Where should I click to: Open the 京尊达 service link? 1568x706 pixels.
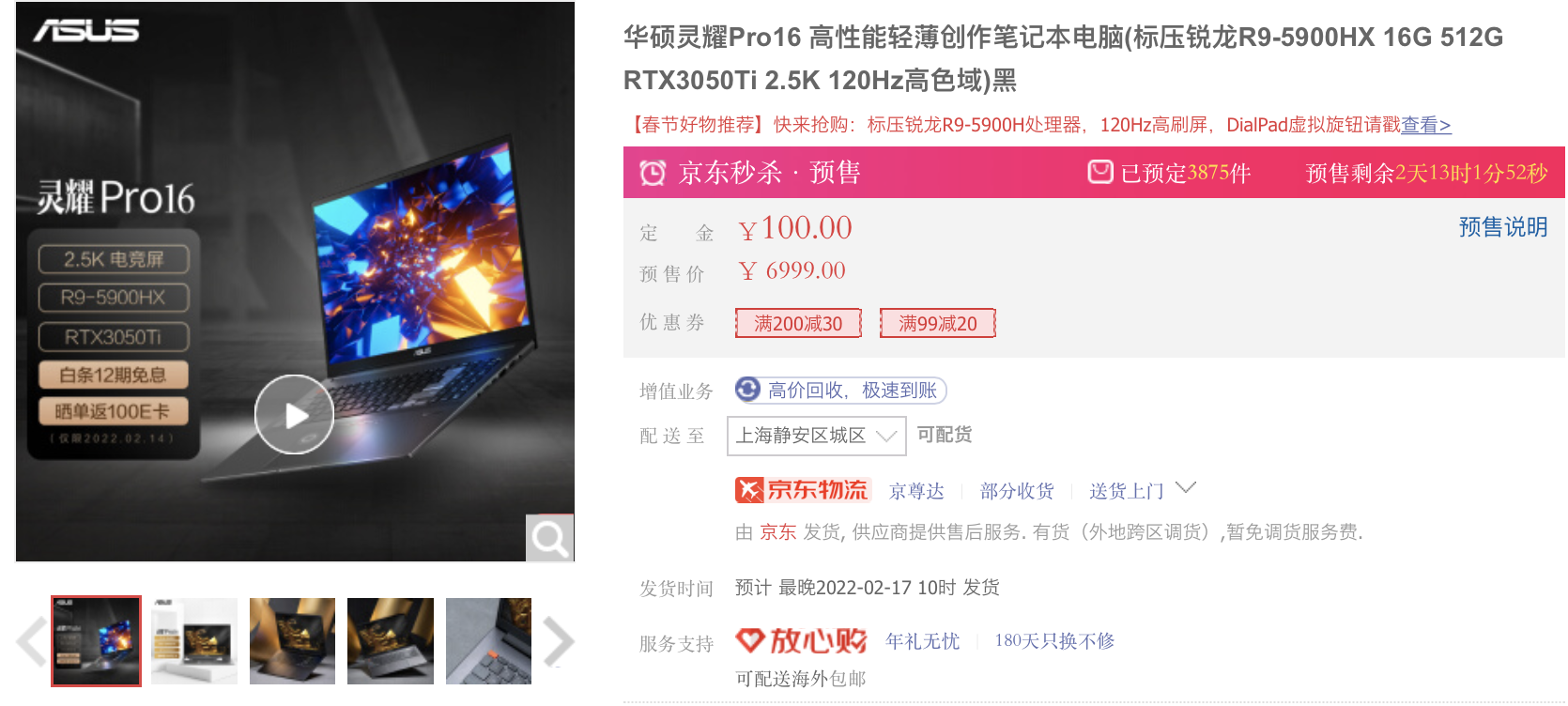click(x=916, y=491)
